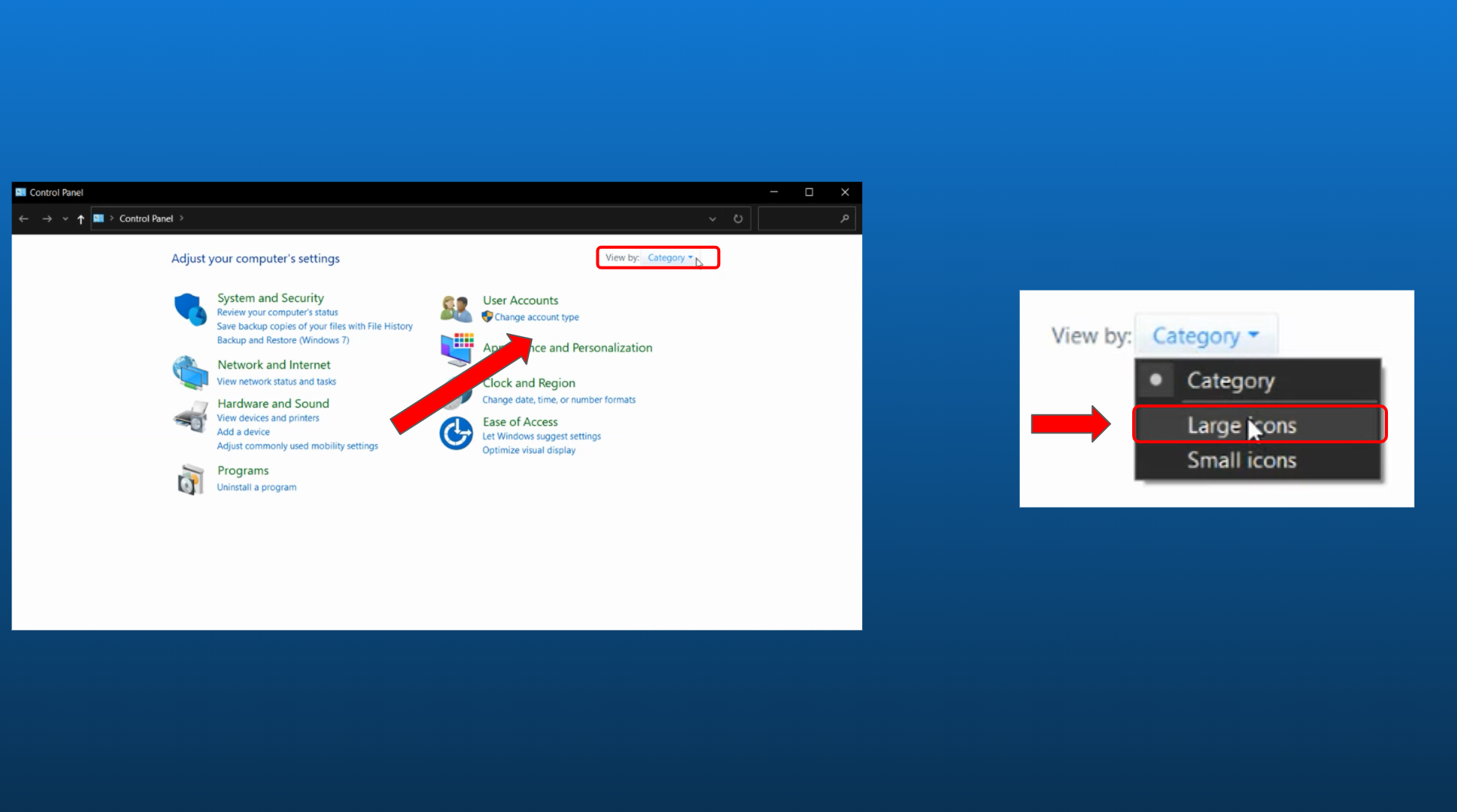Select Category option in dropdown menu
Screen dimensions: 1457x812
pyautogui.click(x=1257, y=380)
